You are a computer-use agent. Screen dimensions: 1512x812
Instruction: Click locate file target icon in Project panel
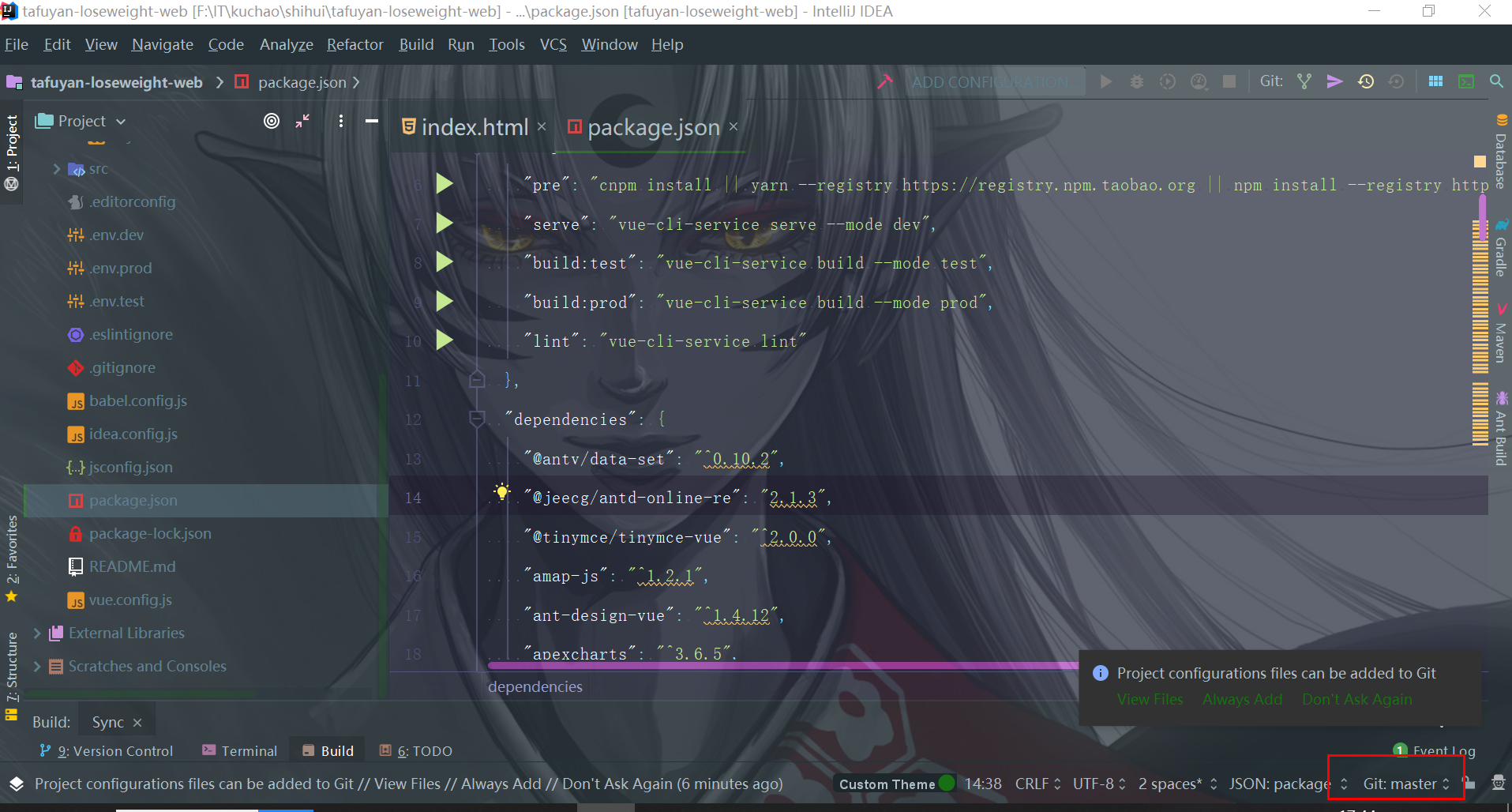coord(272,121)
